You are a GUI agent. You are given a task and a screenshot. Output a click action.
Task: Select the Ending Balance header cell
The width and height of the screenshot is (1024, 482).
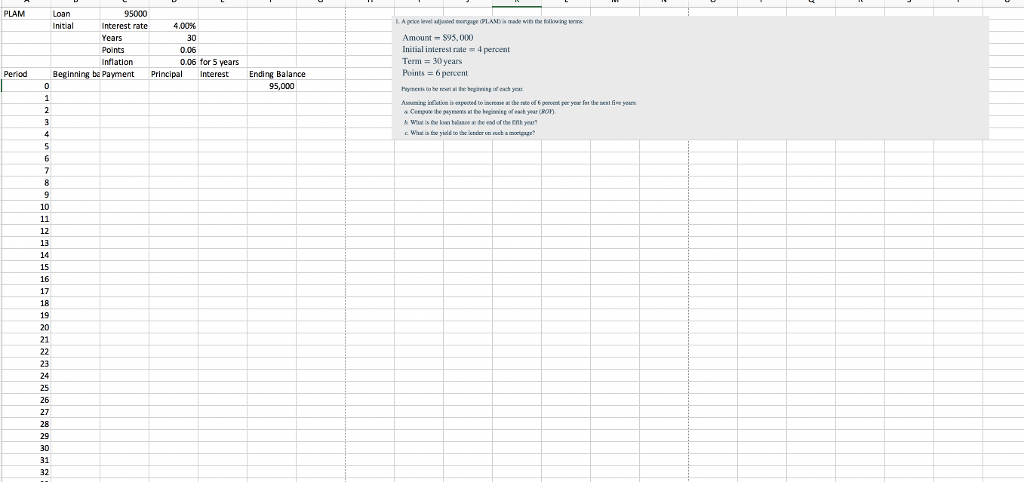click(272, 74)
